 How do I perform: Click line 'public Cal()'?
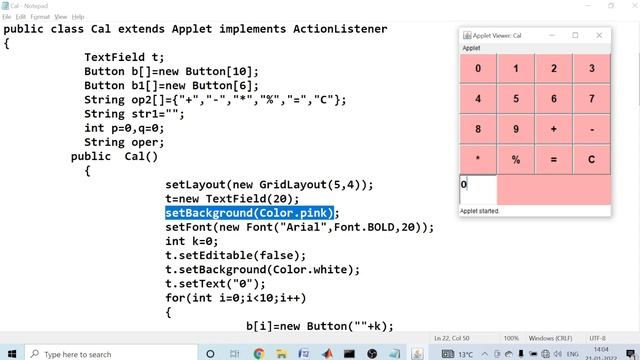coord(114,157)
